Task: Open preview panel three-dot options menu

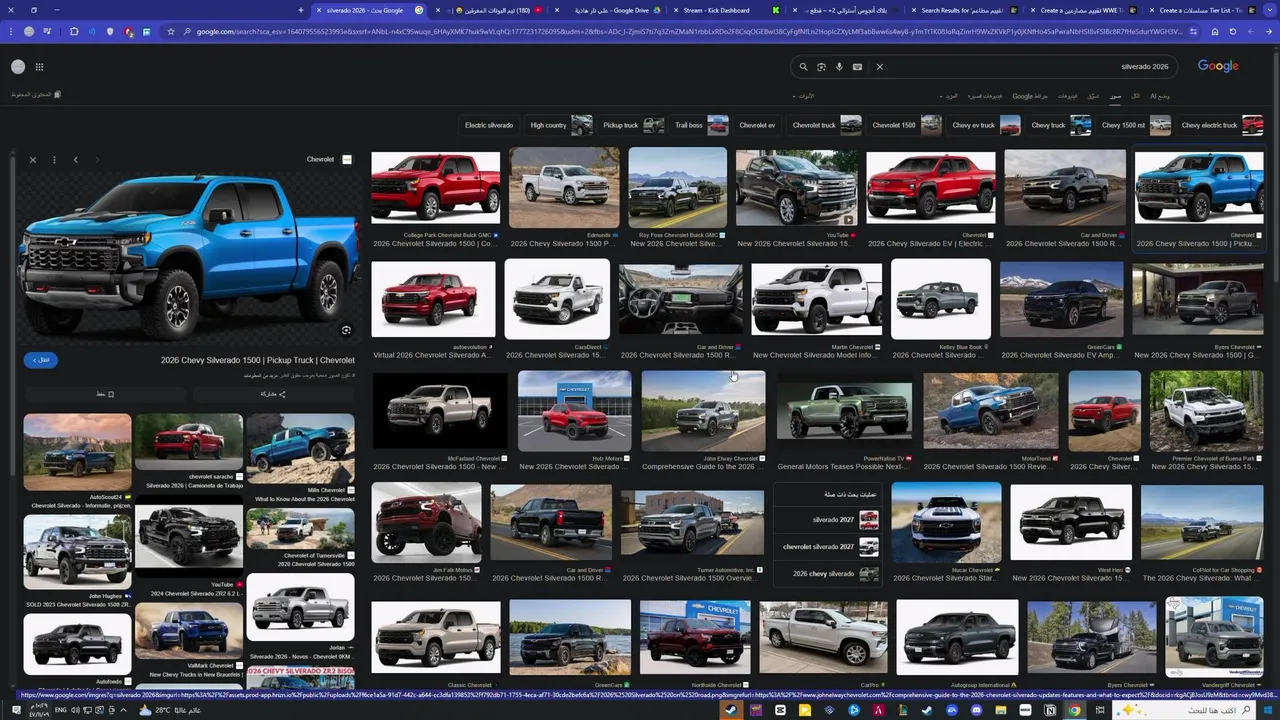Action: coord(54,160)
